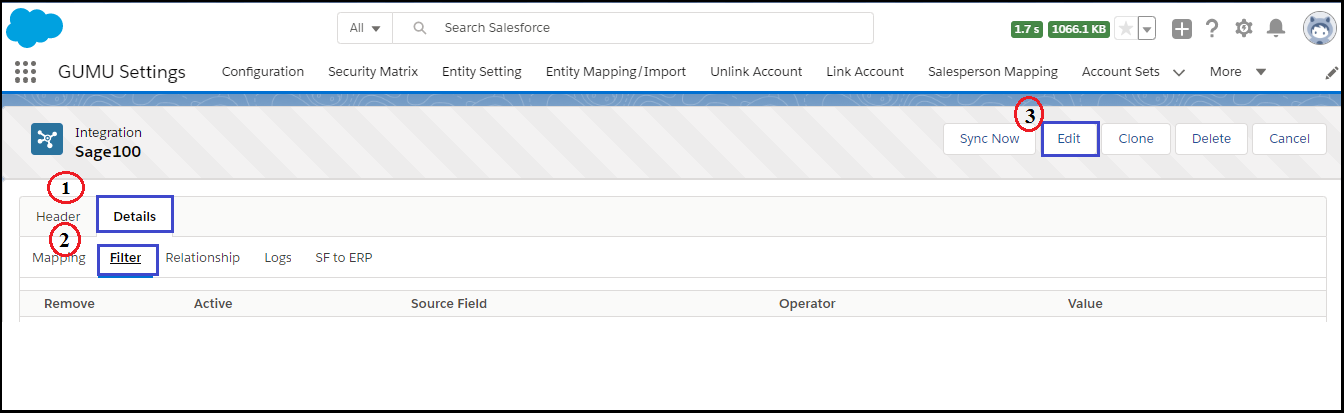
Task: Click the Sync Now button
Action: click(x=989, y=139)
